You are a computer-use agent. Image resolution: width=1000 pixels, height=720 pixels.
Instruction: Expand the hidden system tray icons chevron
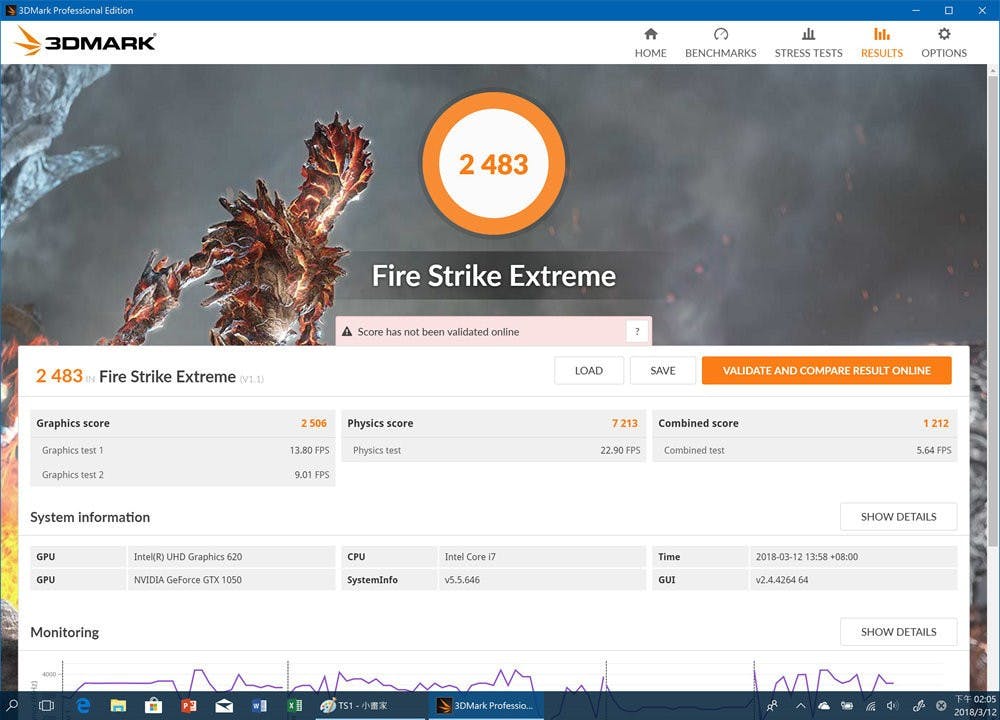click(x=800, y=705)
